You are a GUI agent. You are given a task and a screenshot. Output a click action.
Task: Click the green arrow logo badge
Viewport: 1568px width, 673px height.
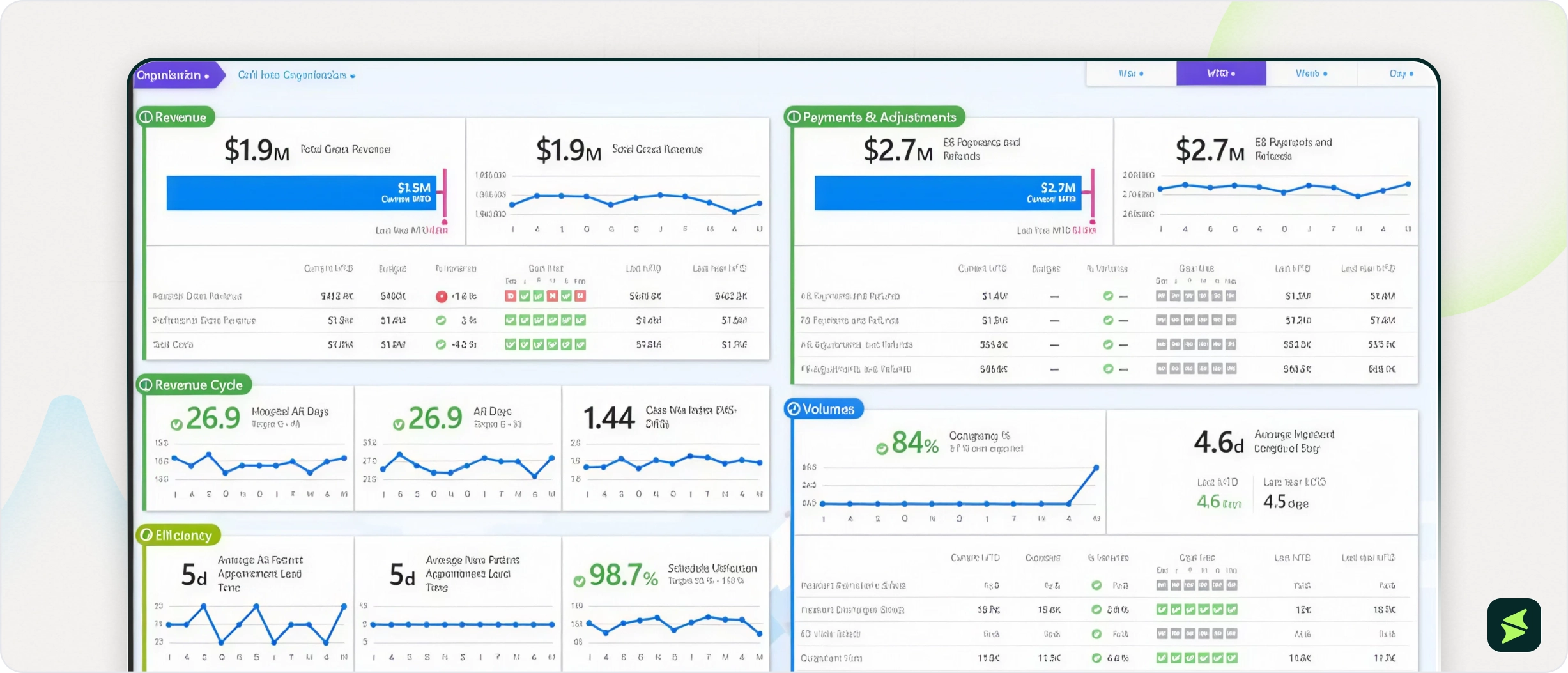(1514, 625)
